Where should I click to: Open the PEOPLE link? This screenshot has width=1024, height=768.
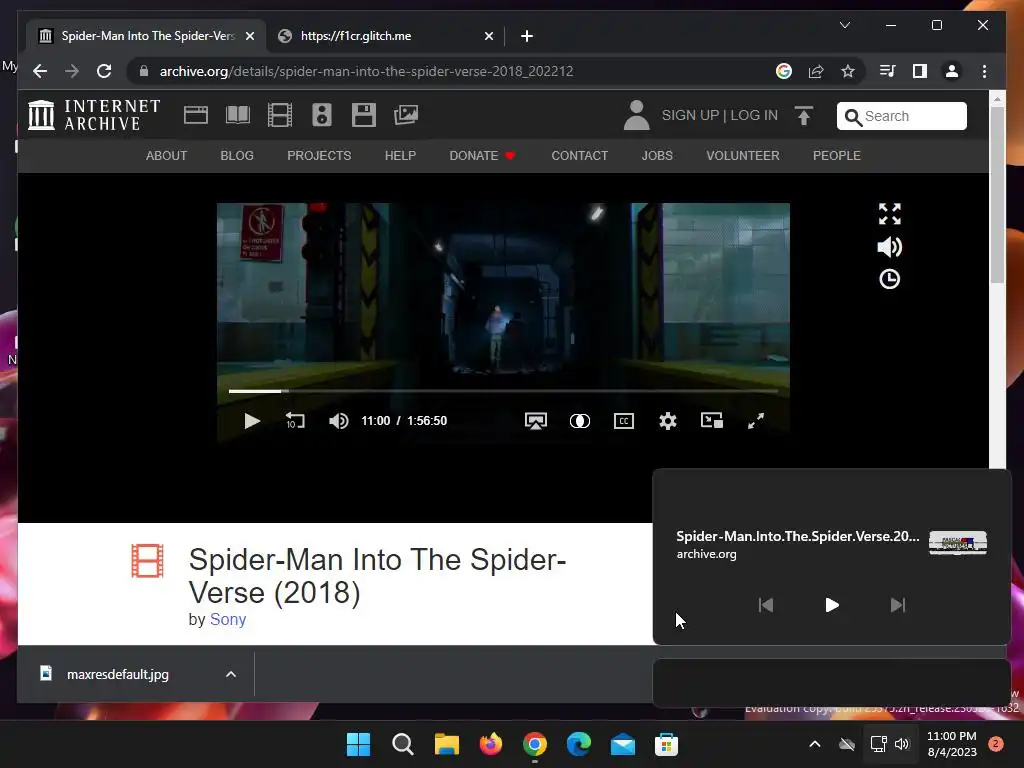[837, 156]
